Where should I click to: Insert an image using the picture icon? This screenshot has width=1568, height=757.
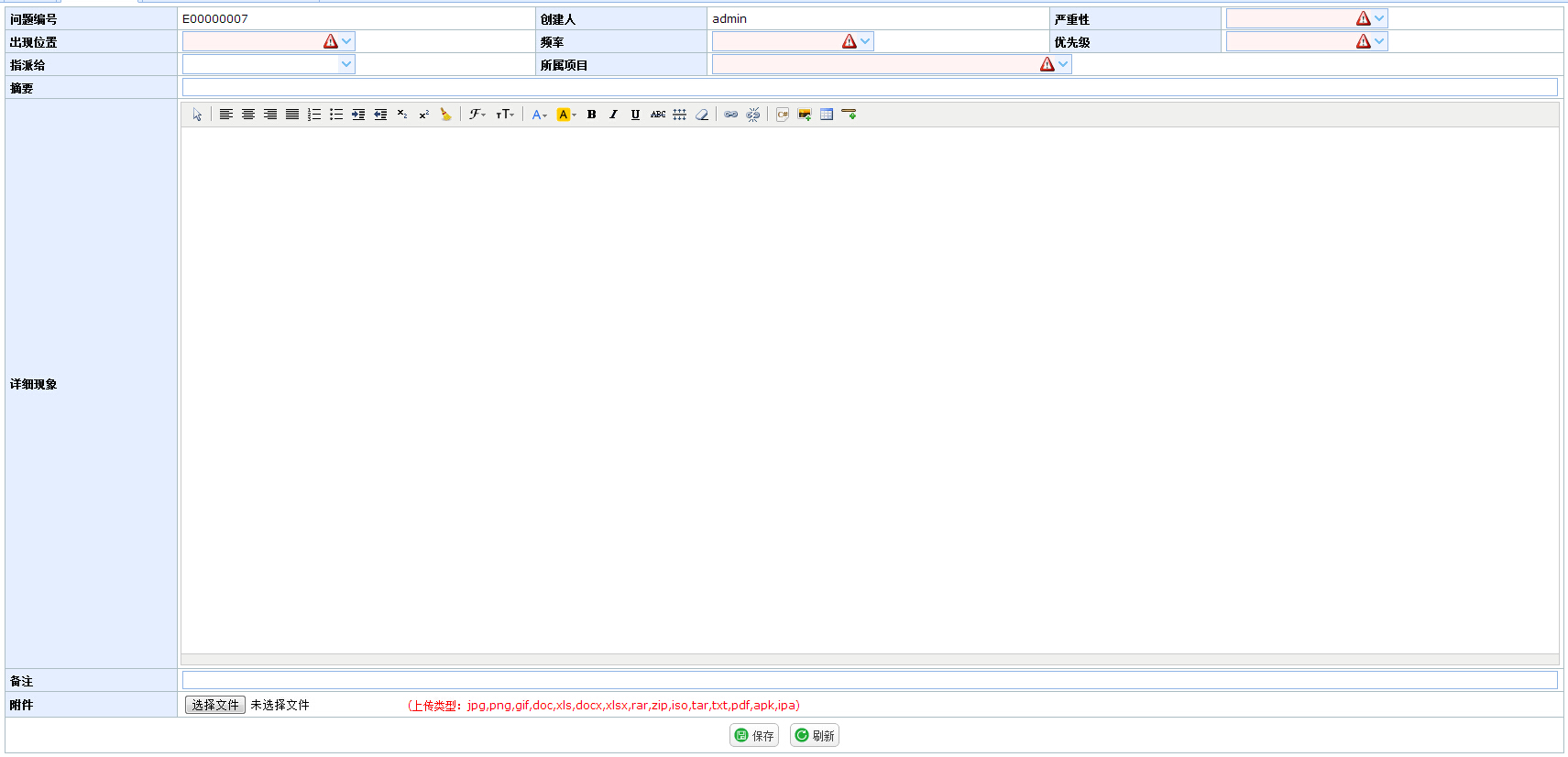click(x=804, y=115)
